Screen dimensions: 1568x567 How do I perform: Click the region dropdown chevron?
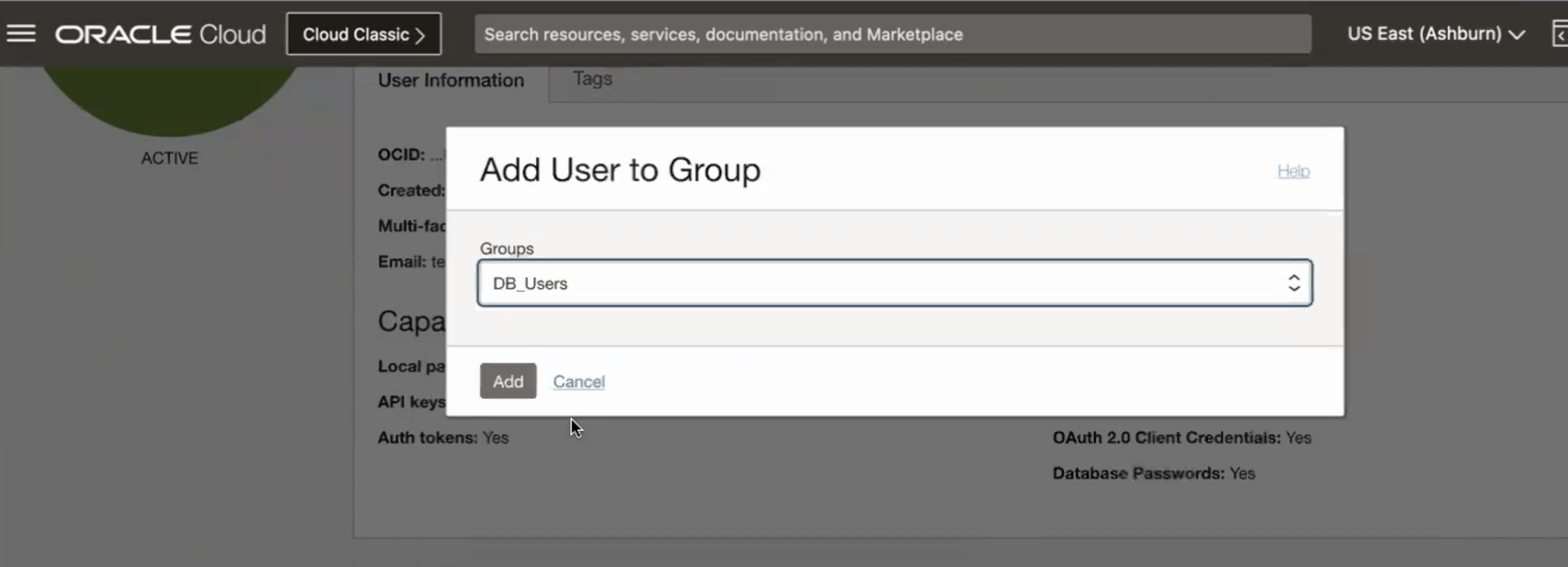click(x=1517, y=35)
